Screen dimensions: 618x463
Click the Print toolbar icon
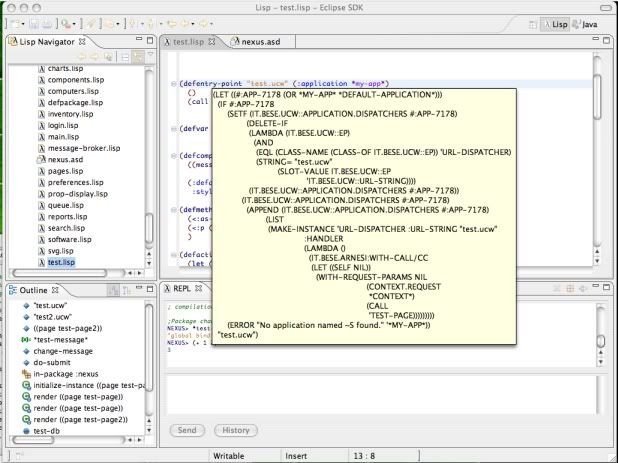(47, 24)
